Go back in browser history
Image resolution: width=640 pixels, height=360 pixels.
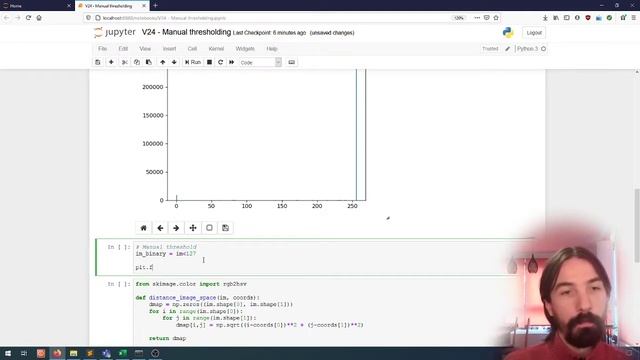[7, 18]
